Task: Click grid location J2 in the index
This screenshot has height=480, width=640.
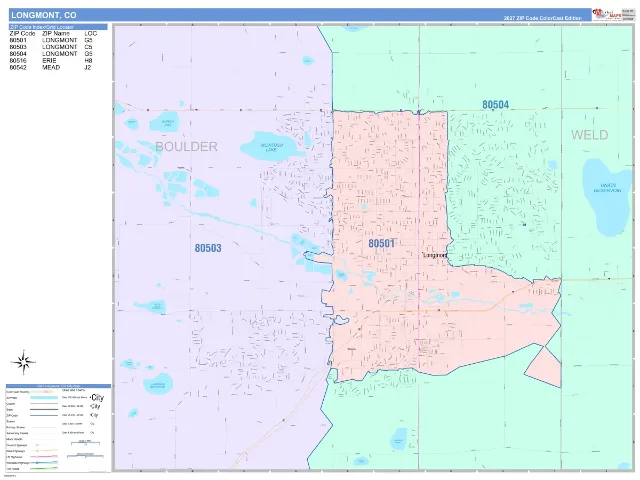Action: pos(88,67)
